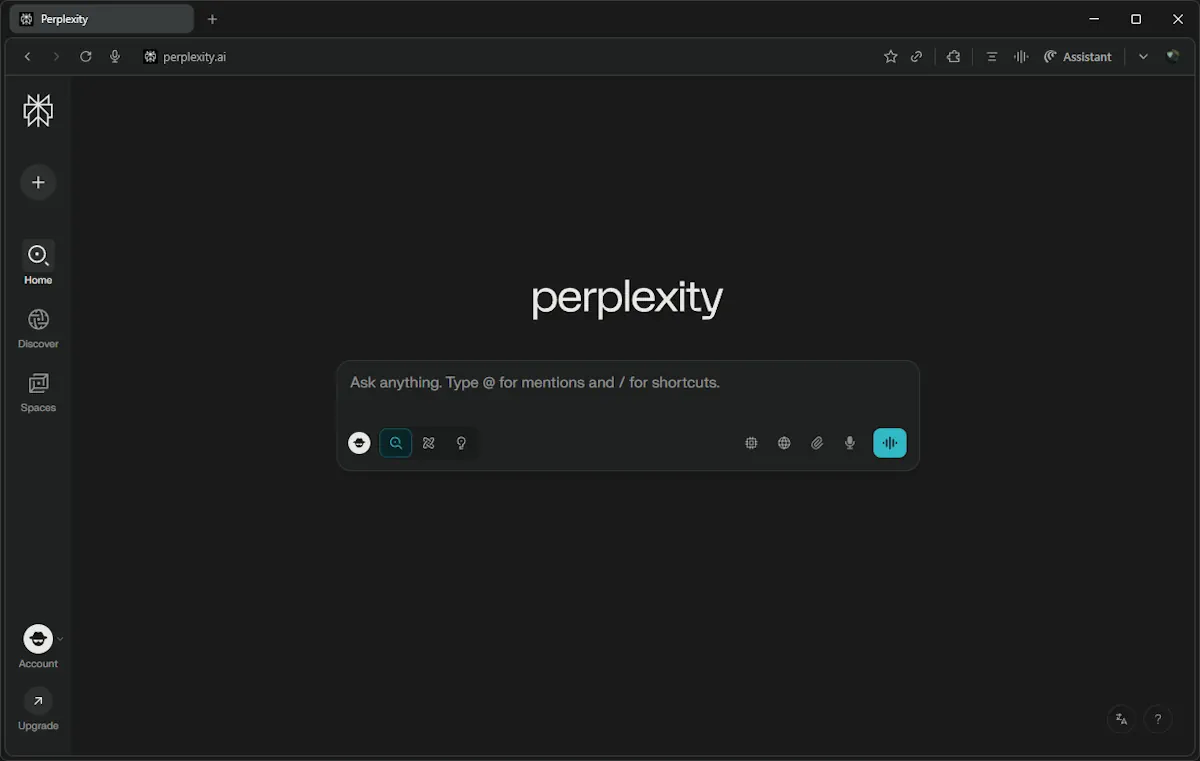Image resolution: width=1200 pixels, height=761 pixels.
Task: Click the Perplexity logo in the sidebar
Action: click(38, 111)
